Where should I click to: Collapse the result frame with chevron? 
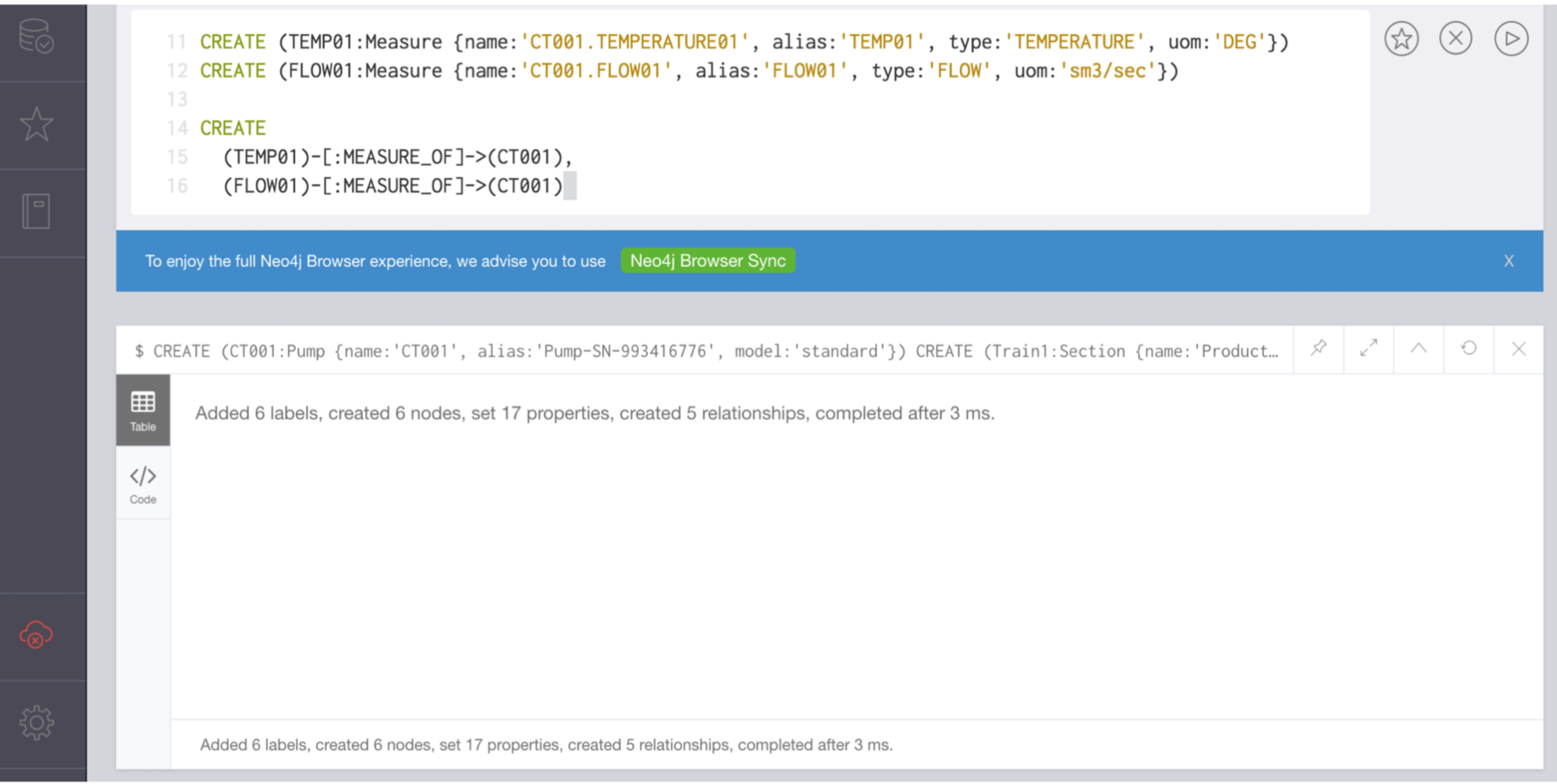[x=1418, y=349]
